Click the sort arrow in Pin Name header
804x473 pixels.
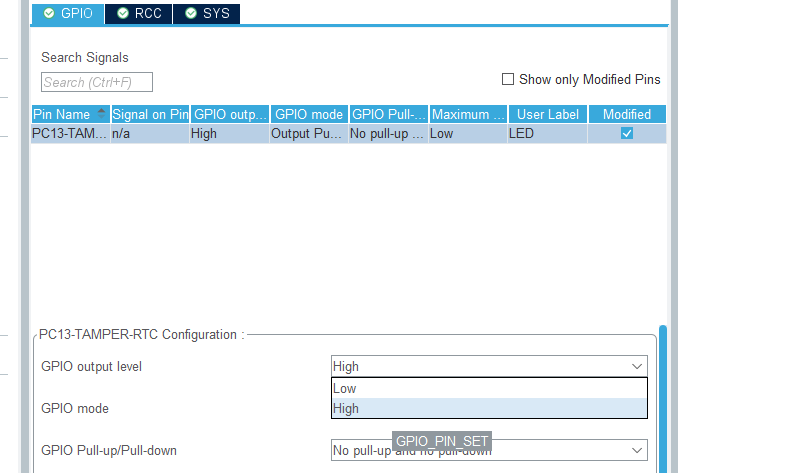point(102,113)
